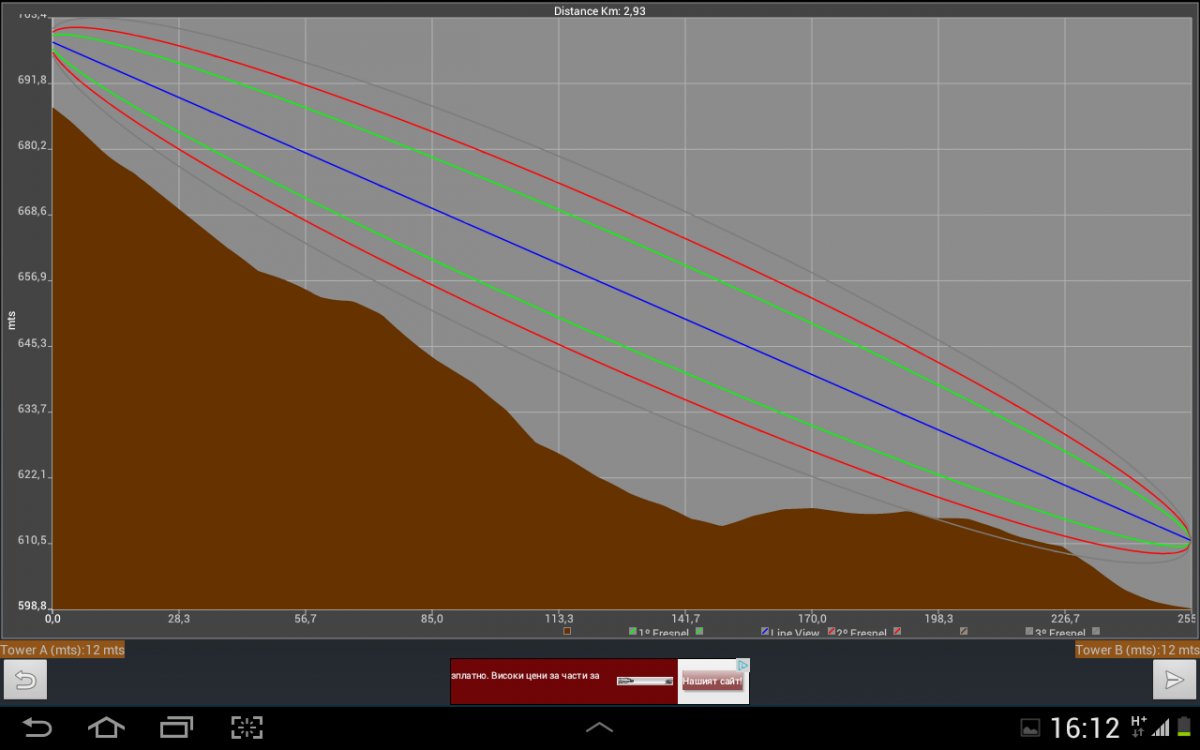
Task: Tap the battery indicator icon
Action: pos(1184,727)
